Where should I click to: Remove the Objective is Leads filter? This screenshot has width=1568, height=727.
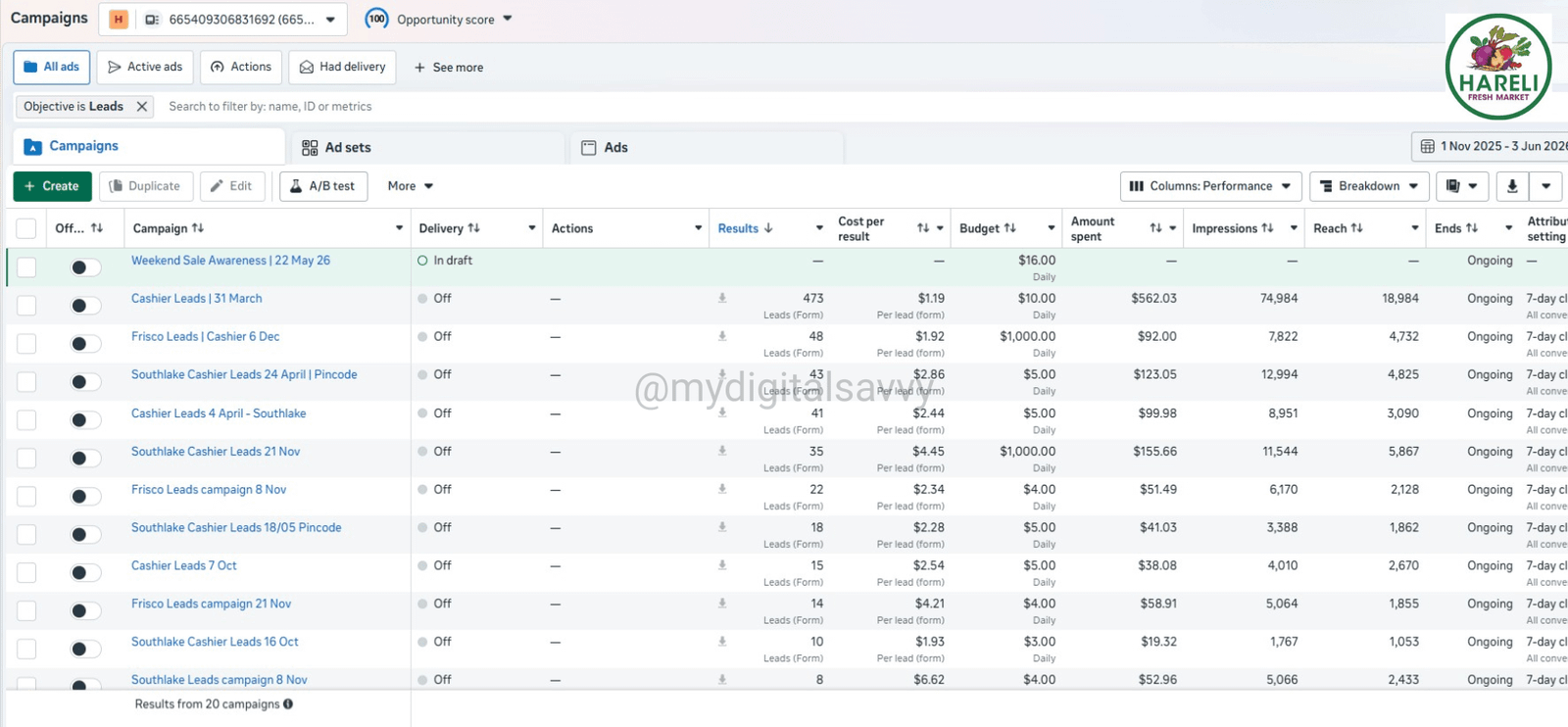coord(141,107)
